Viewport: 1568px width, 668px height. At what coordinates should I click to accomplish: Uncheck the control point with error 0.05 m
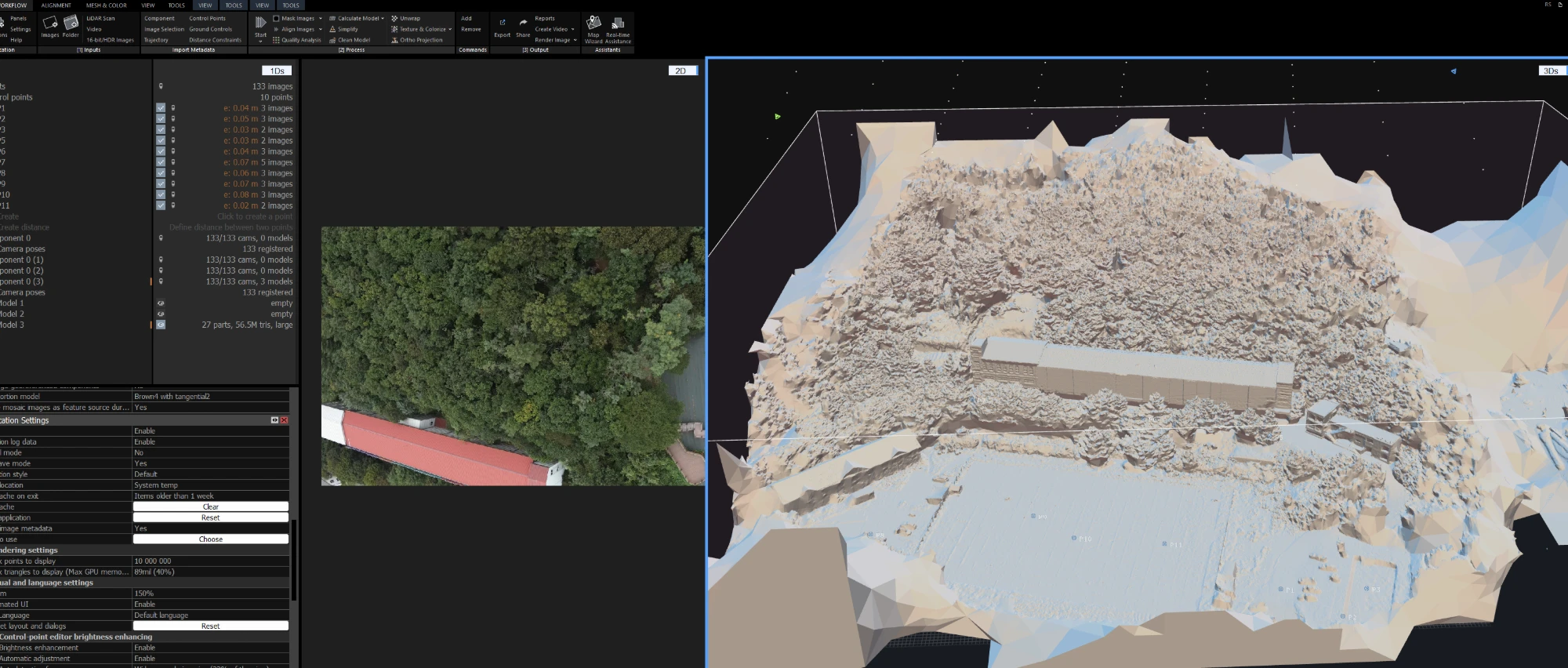tap(161, 119)
